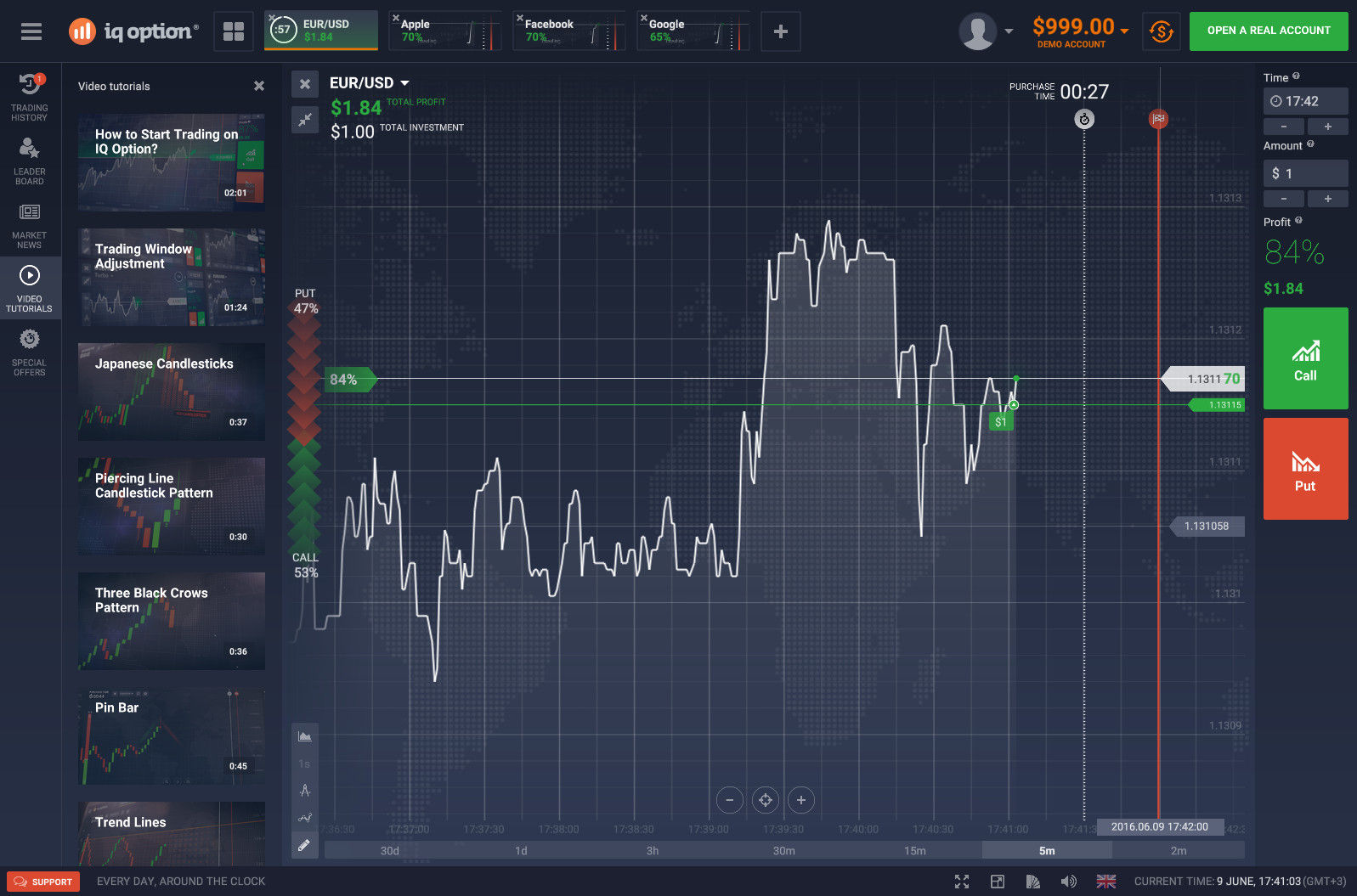Recenter the chart with crosshair button
This screenshot has height=896, width=1357.
pos(766,800)
